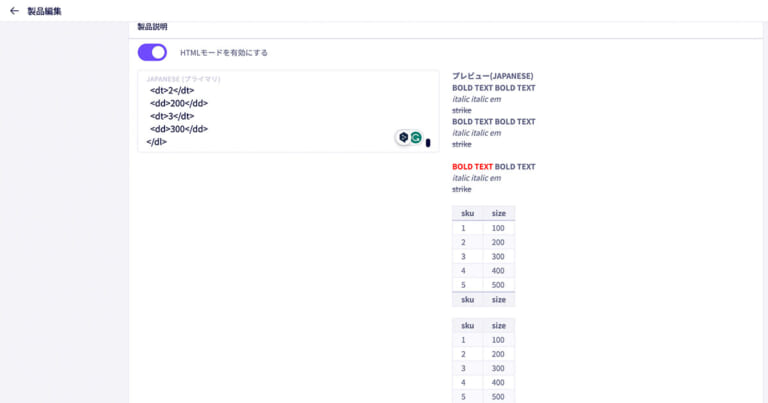768x403 pixels.
Task: Place cursor on the <dt>2</dt> line
Action: coord(172,90)
